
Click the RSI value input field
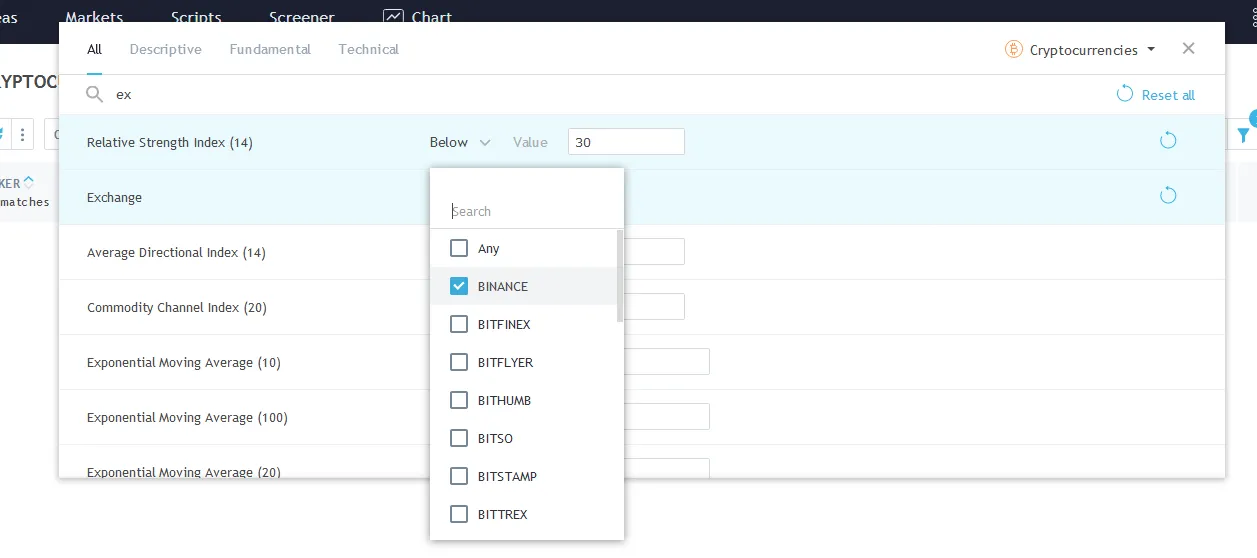[626, 142]
